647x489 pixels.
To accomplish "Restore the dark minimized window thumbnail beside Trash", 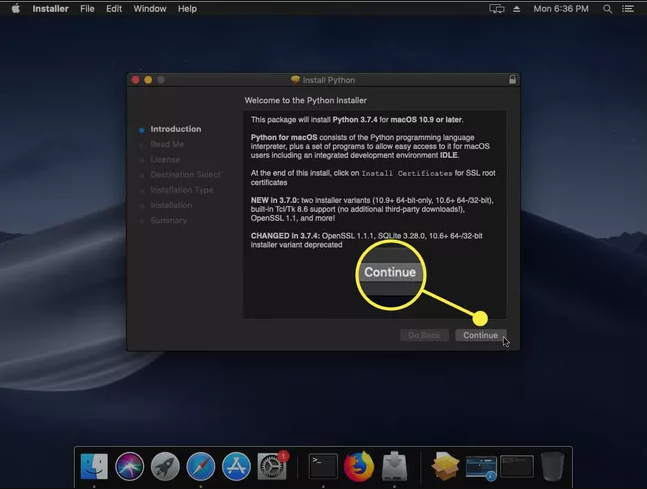I will click(517, 466).
